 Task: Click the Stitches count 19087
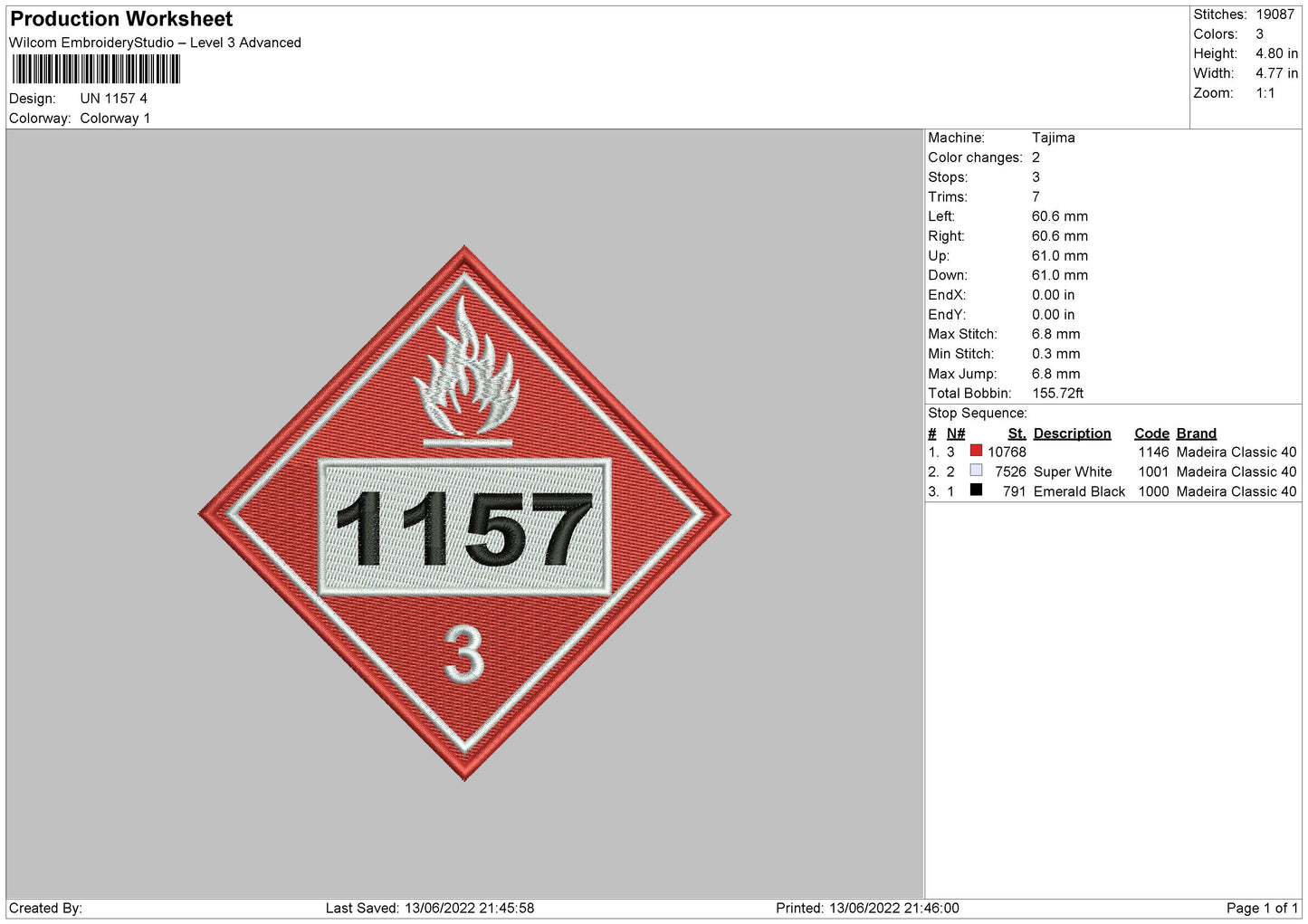pos(1275,14)
